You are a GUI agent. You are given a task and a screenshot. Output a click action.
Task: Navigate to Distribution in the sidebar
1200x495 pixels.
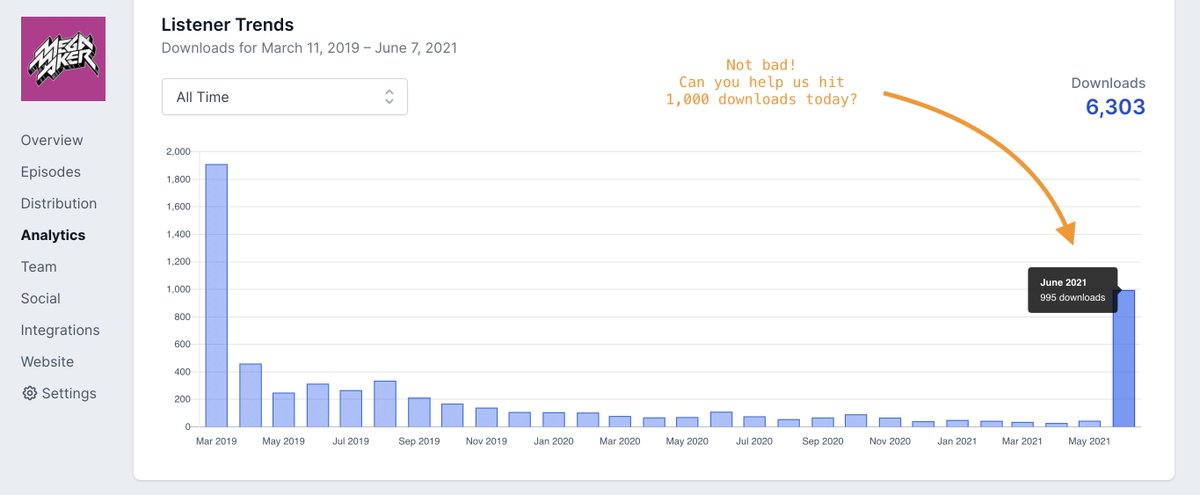click(x=59, y=203)
